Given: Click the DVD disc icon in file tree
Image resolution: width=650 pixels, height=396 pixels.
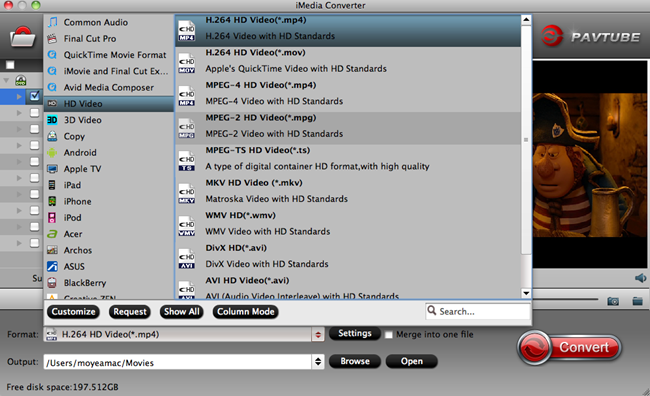Looking at the screenshot, I should click(x=21, y=80).
